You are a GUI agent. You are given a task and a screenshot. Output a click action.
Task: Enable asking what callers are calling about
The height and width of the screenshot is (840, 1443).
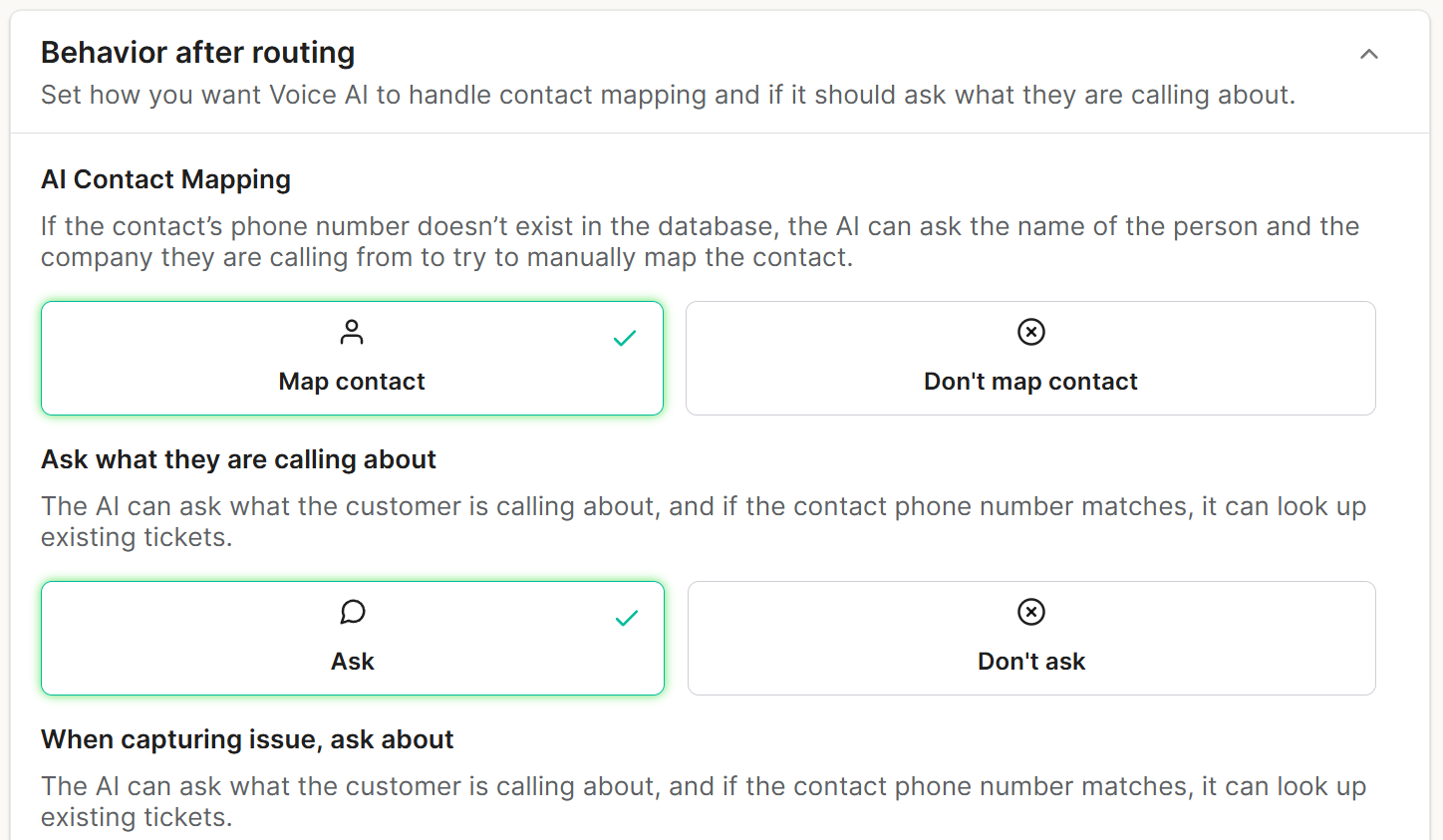click(353, 639)
